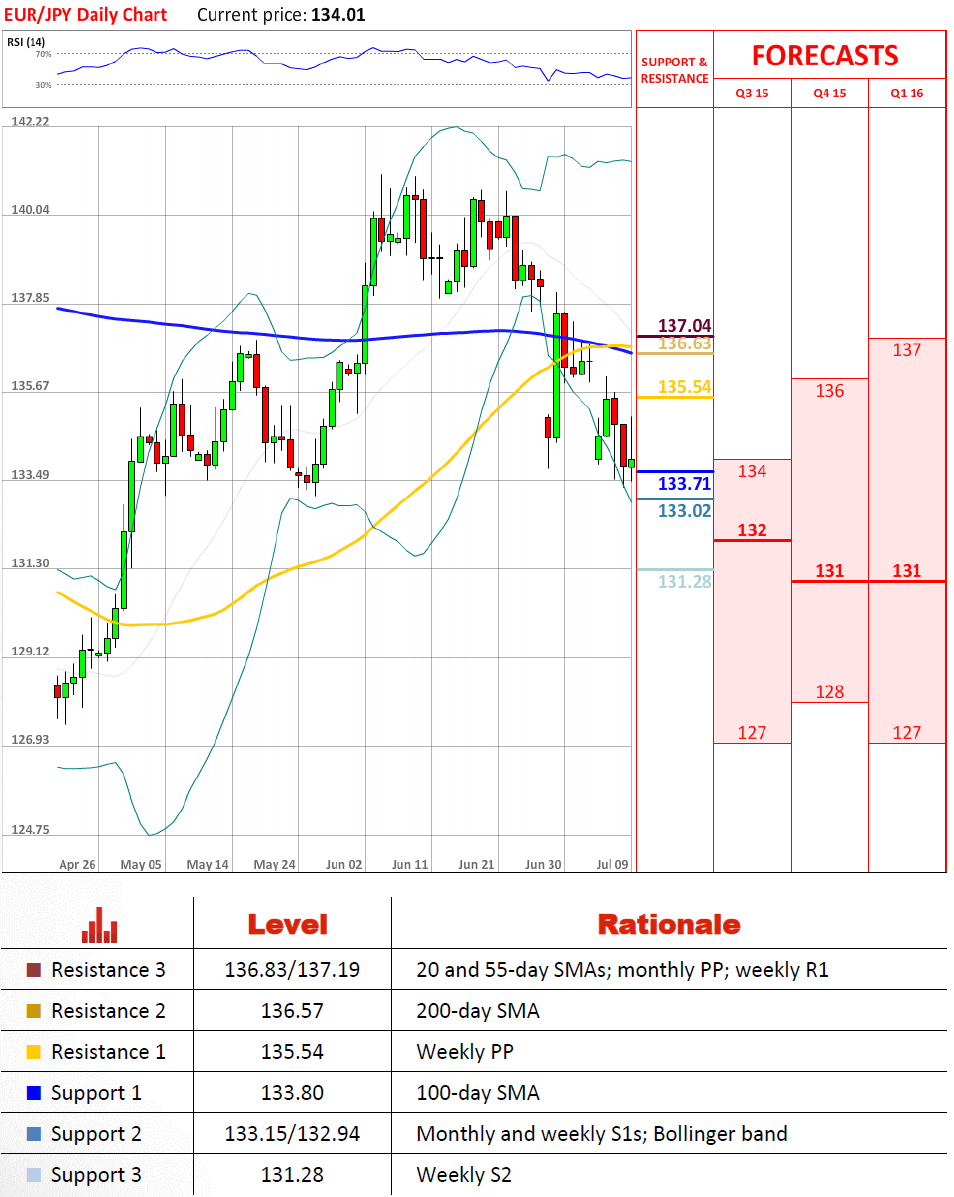Click the Jul 09 date axis label
Image resolution: width=954 pixels, height=1197 pixels.
point(612,864)
